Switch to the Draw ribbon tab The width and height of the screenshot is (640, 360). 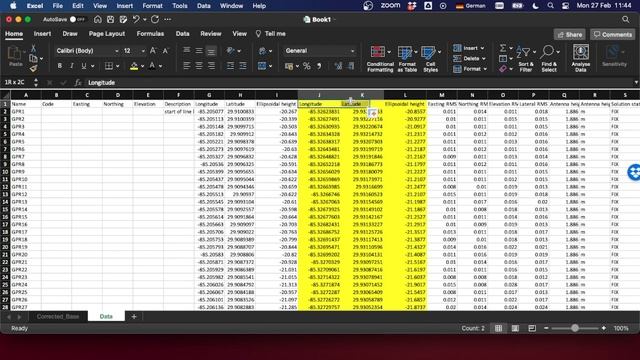click(70, 33)
